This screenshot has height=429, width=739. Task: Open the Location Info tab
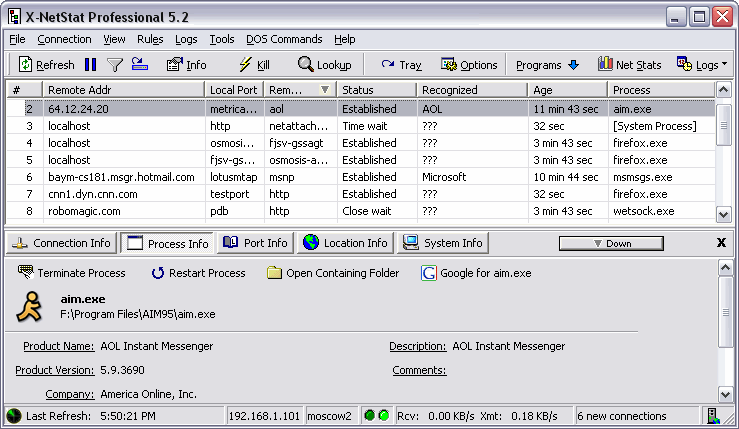coord(345,243)
